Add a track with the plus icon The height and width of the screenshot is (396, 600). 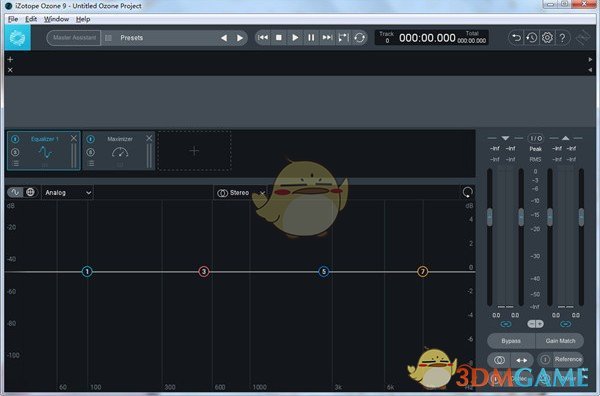(x=10, y=59)
